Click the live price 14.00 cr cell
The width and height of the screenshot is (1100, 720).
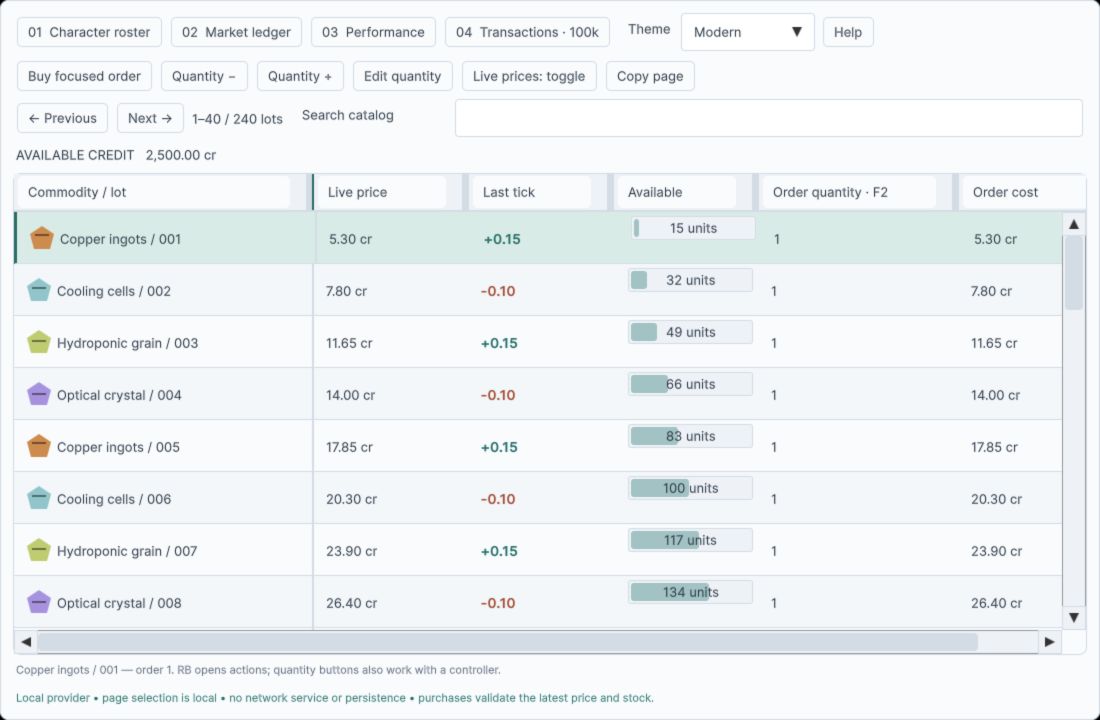351,395
